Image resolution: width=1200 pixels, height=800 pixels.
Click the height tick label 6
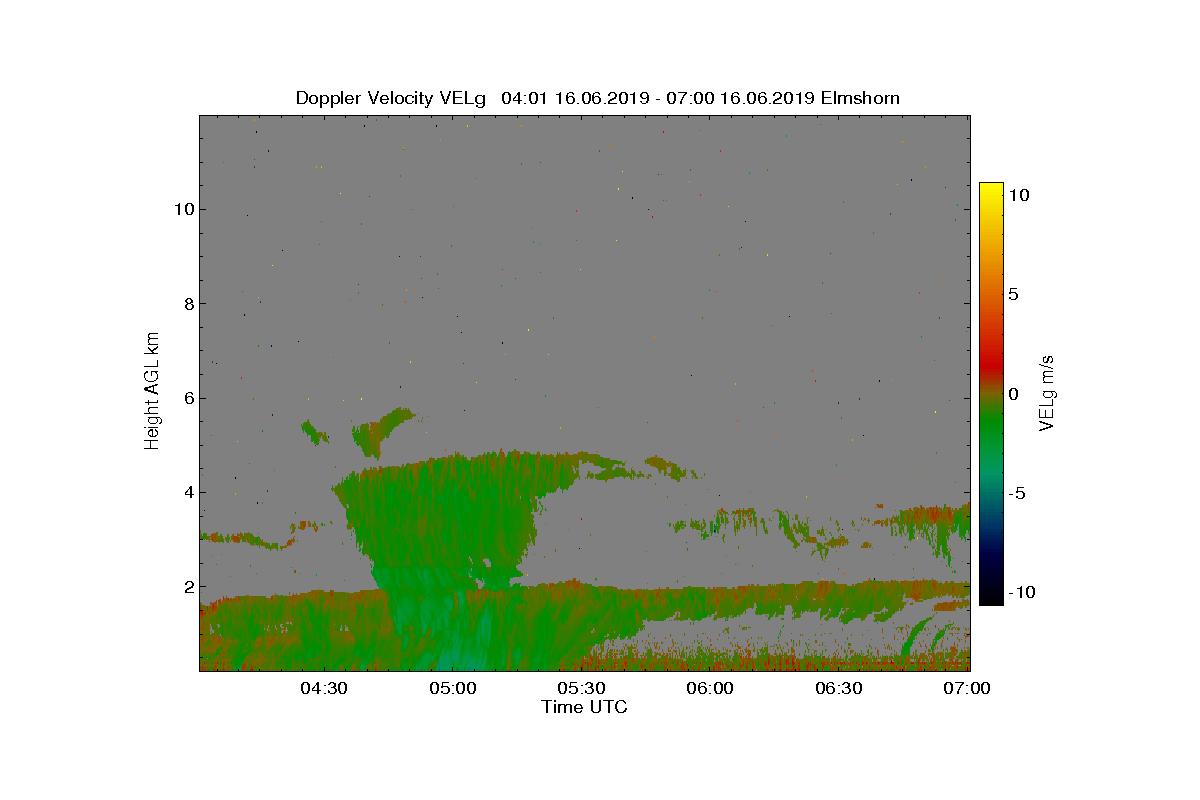tap(187, 398)
